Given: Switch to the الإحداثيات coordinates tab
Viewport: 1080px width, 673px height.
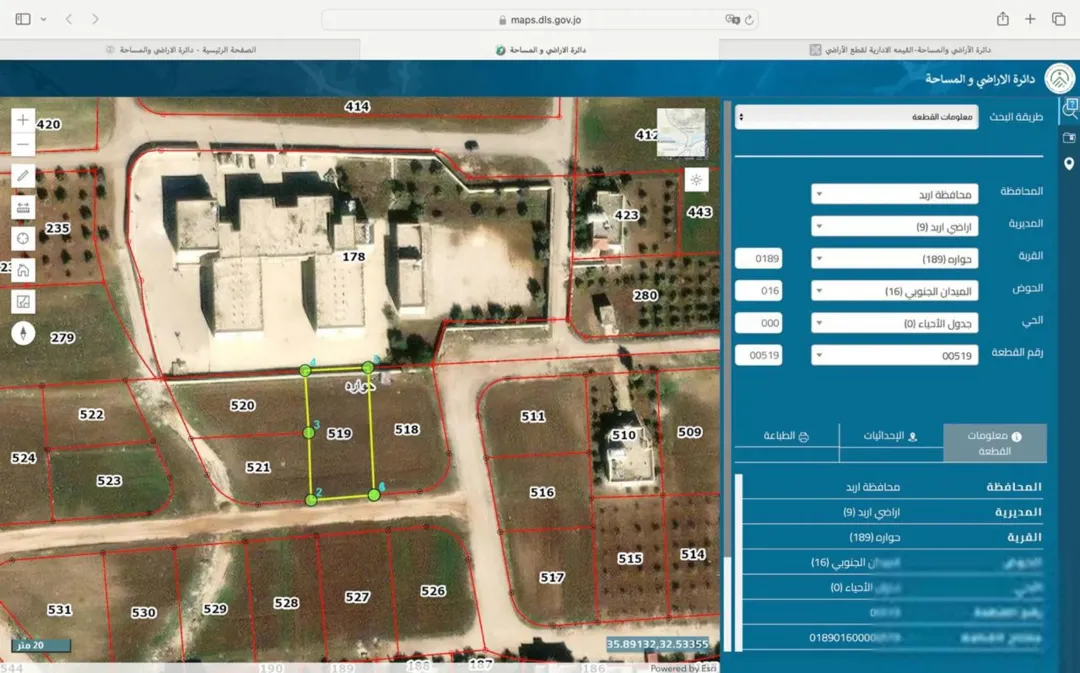Looking at the screenshot, I should pos(891,436).
